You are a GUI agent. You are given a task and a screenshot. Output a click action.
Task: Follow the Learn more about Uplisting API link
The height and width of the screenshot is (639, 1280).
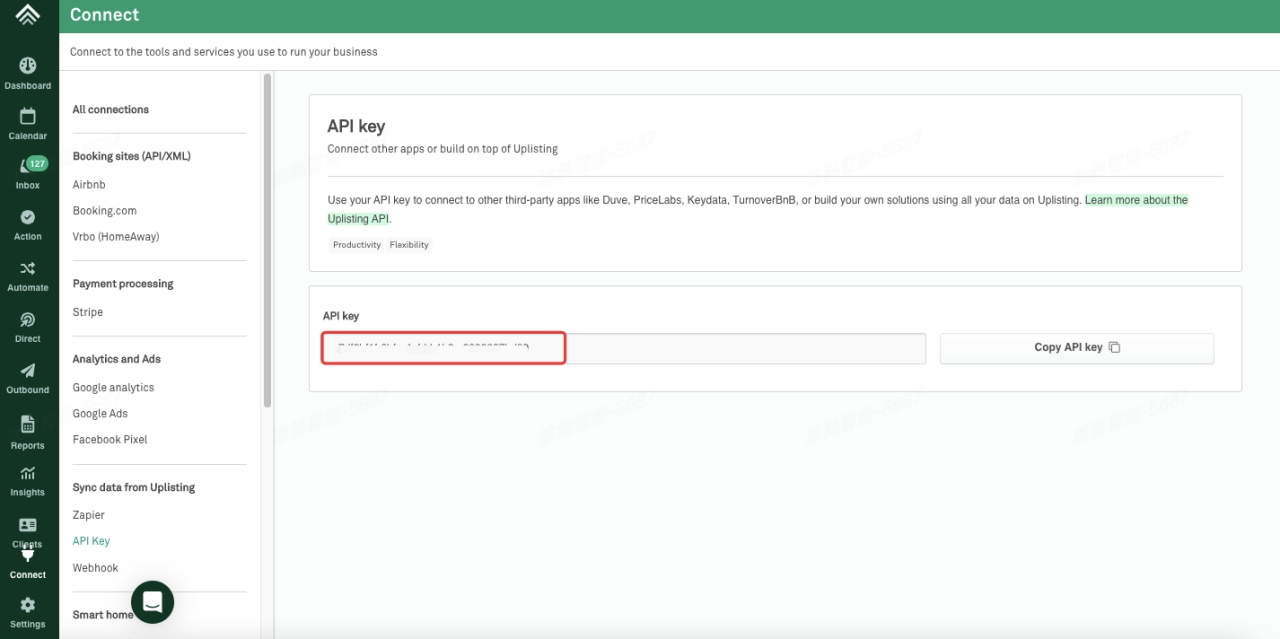click(1136, 201)
